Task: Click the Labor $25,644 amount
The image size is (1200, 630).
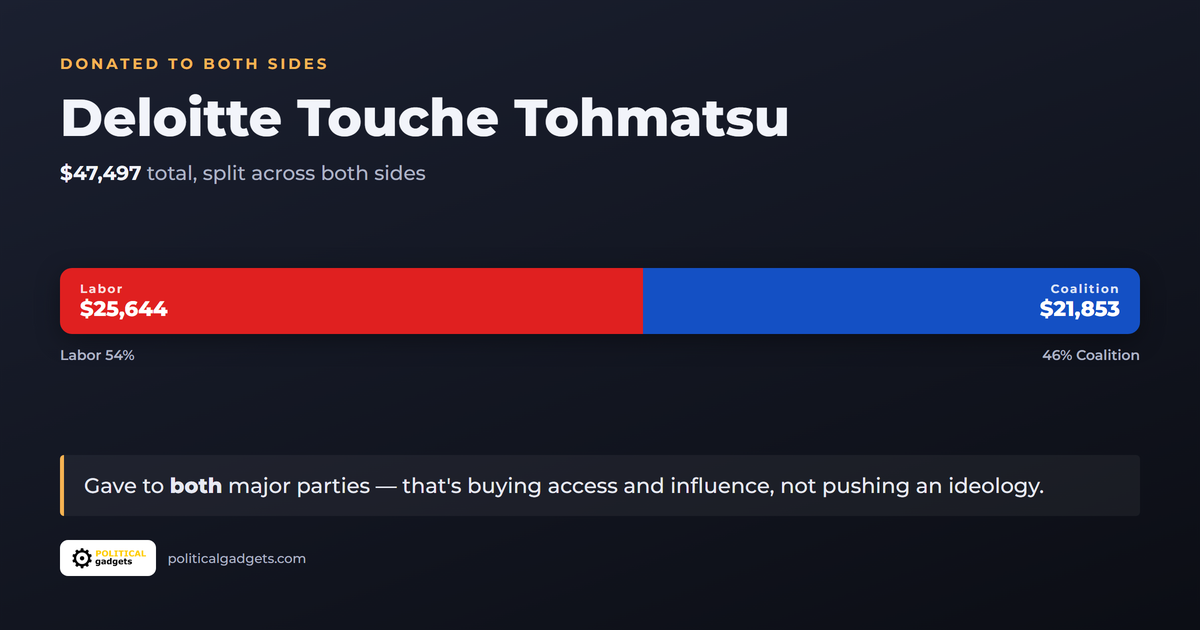Action: click(124, 309)
